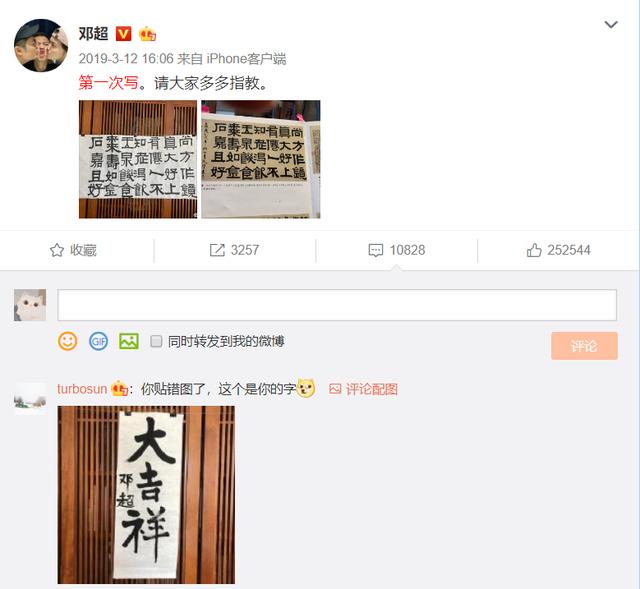
Task: Enable 同时转发到我的微博 checkbox
Action: coord(156,341)
